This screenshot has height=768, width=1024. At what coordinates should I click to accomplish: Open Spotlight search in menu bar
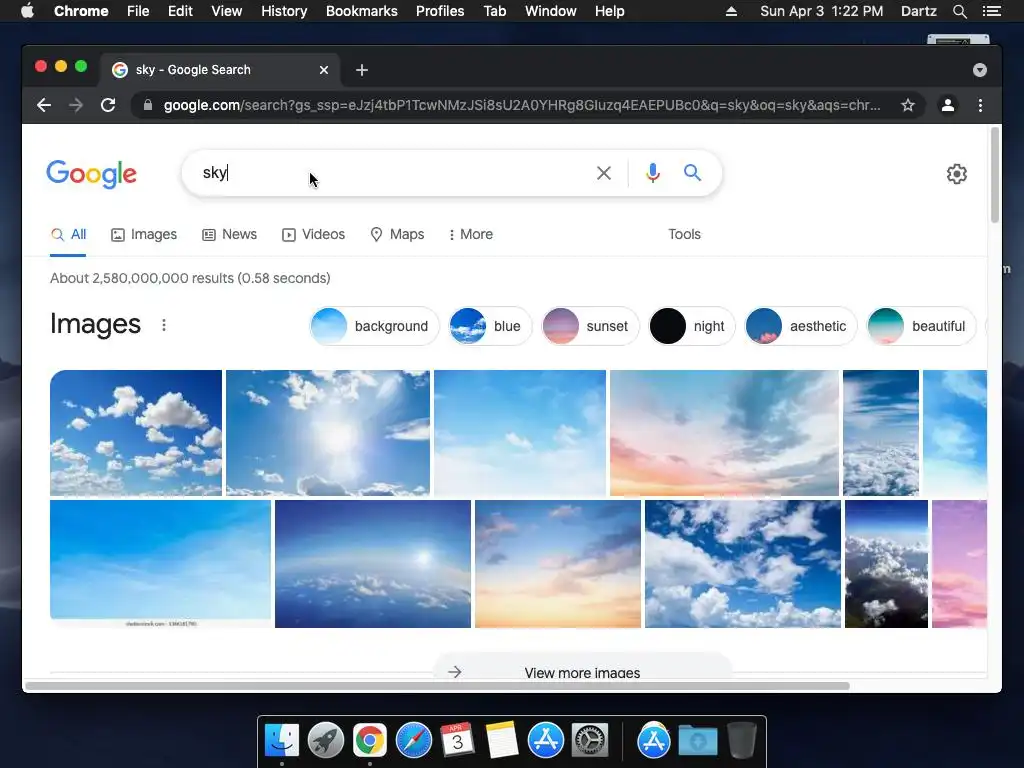point(959,11)
